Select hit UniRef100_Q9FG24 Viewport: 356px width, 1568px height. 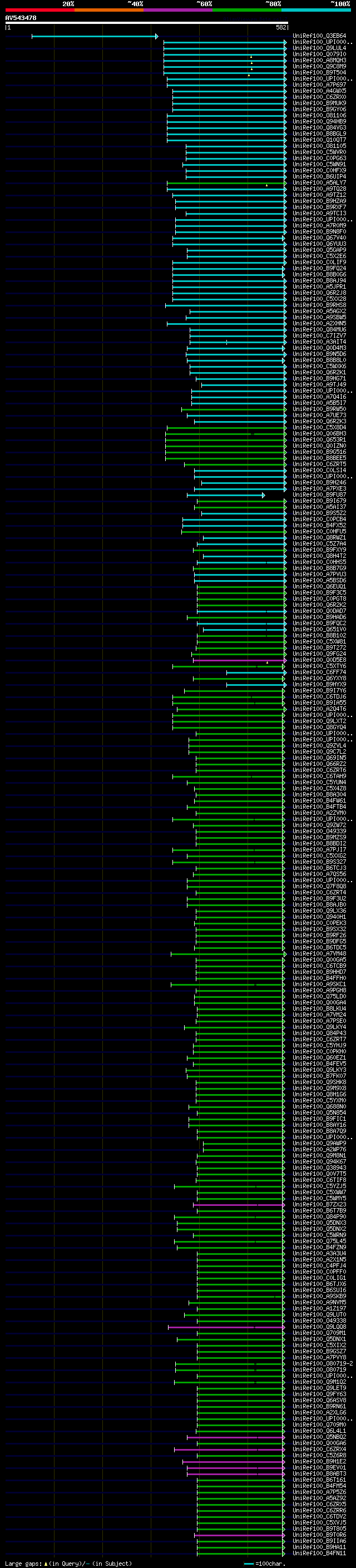click(x=319, y=654)
